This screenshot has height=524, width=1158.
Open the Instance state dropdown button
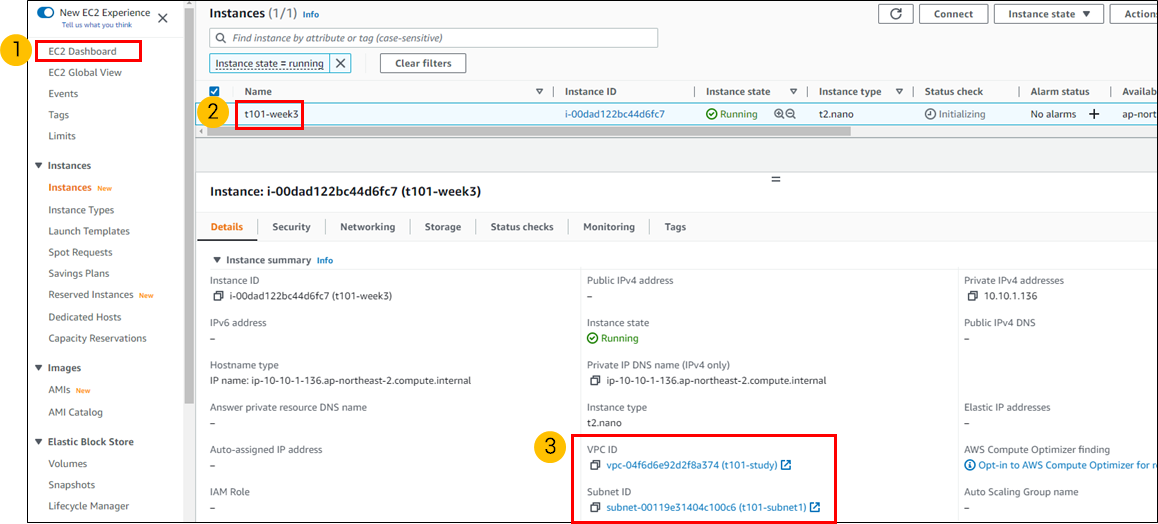(x=1049, y=14)
